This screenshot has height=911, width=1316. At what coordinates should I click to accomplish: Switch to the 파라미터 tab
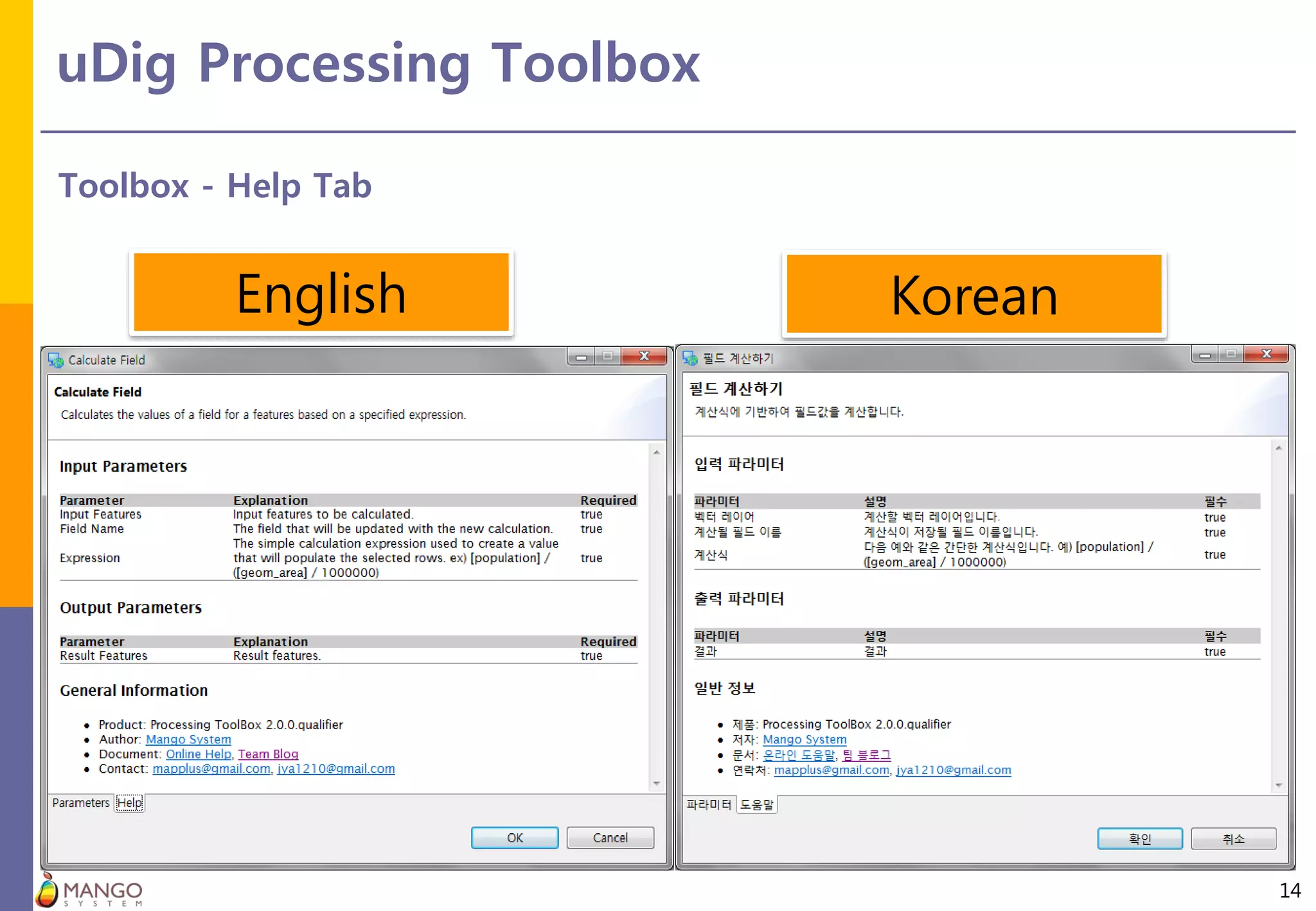coord(709,804)
